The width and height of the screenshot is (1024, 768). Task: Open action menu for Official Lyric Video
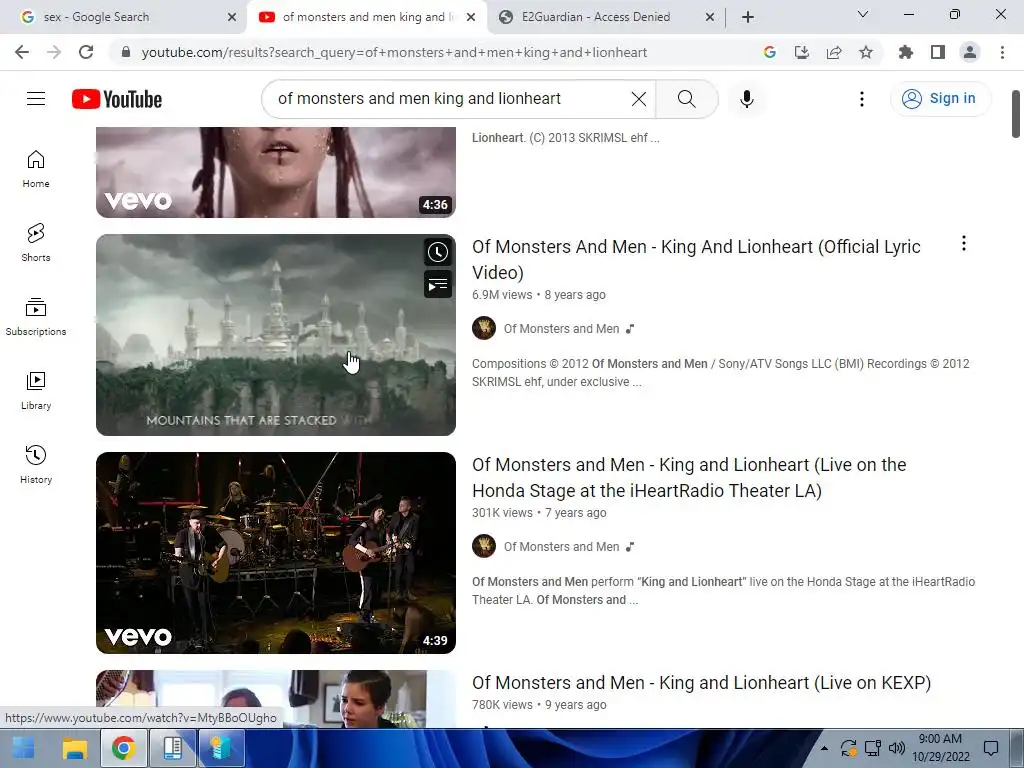(963, 244)
